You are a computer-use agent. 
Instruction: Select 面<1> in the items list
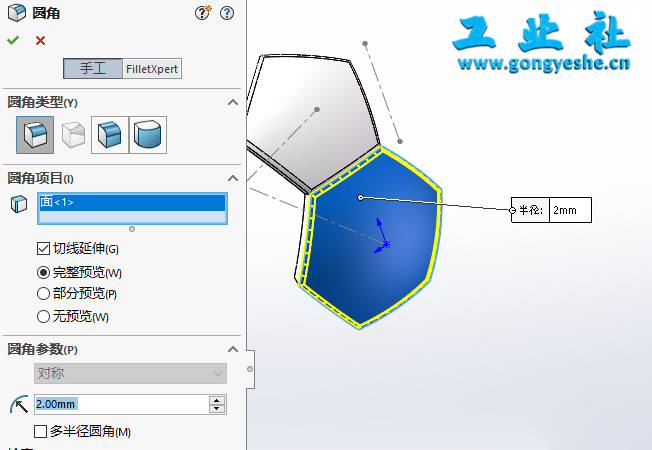tap(132, 202)
